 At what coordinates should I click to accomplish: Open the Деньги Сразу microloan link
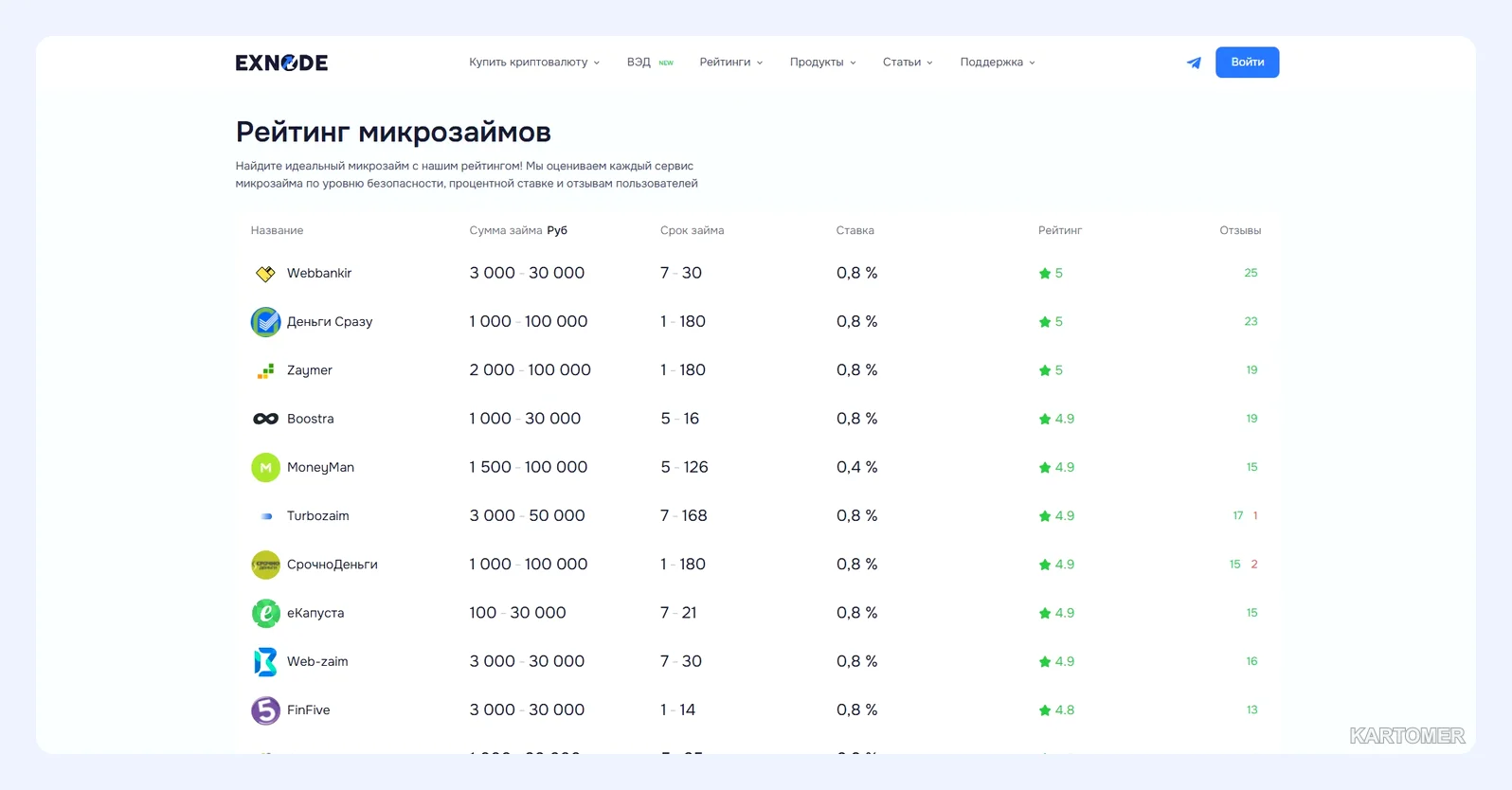(330, 322)
